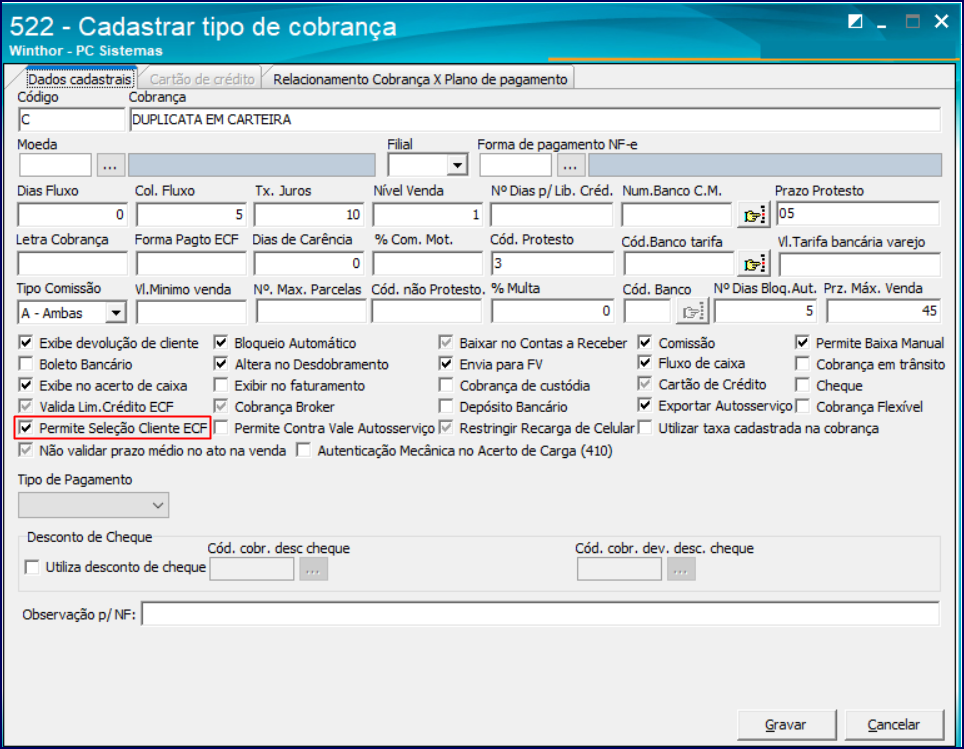
Task: Enable Cobrança em trânsito checkbox
Action: pyautogui.click(x=802, y=364)
